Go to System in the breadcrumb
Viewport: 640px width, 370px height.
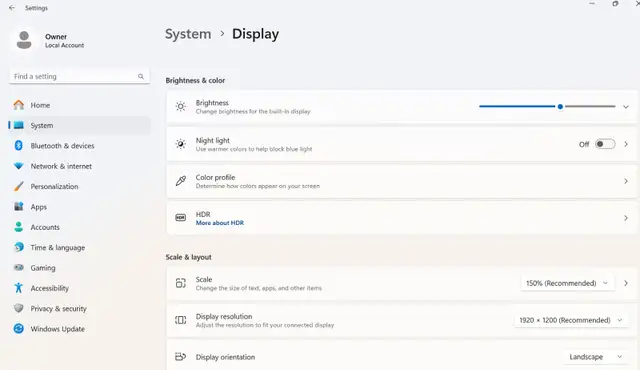tap(188, 34)
